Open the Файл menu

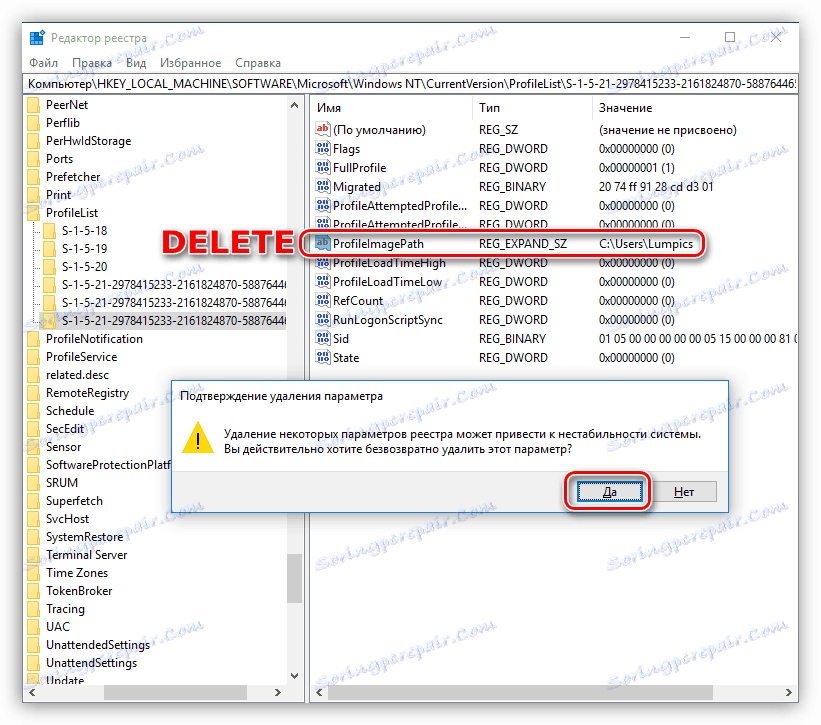pos(43,63)
